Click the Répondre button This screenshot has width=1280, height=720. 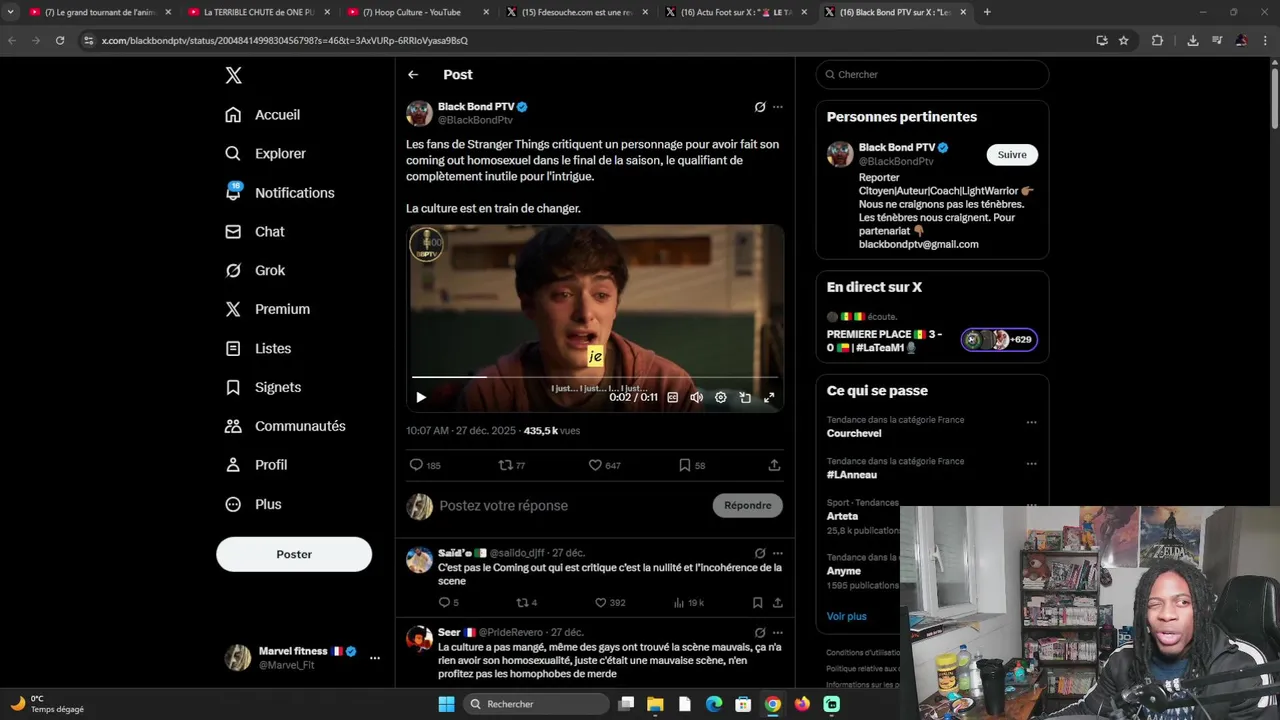pyautogui.click(x=748, y=505)
